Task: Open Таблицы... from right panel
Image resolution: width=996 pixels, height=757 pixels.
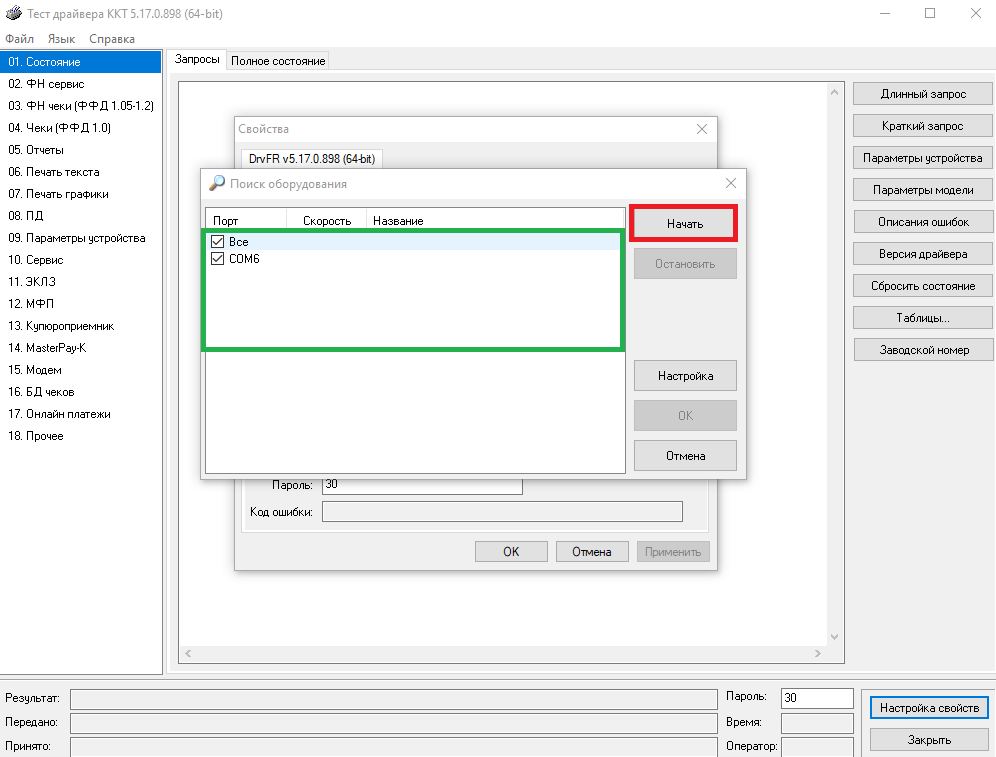Action: [922, 318]
